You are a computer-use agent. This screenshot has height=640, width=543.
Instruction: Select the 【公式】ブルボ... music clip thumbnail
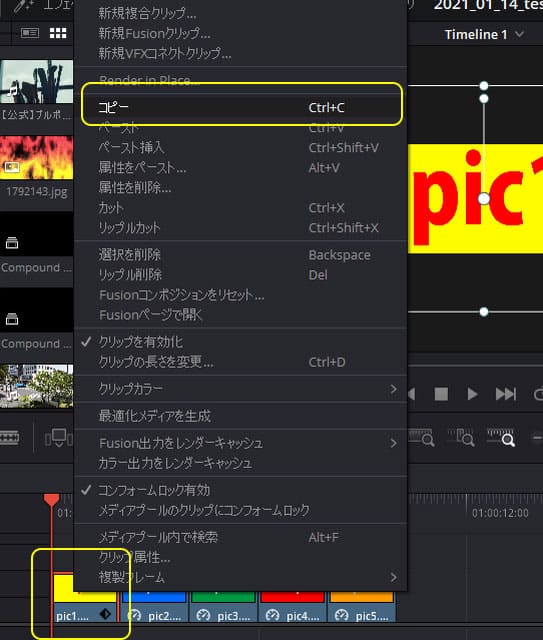click(36, 82)
